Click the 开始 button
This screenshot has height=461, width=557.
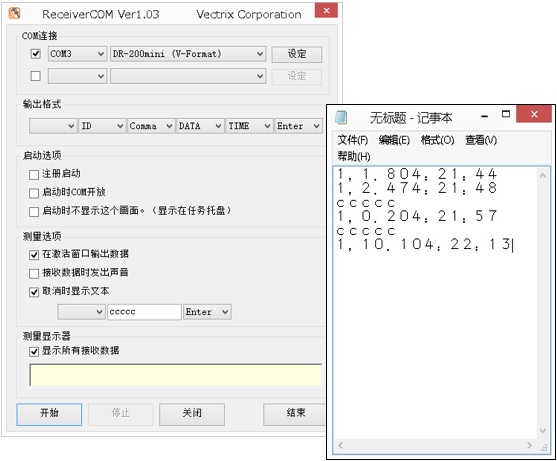[49, 414]
